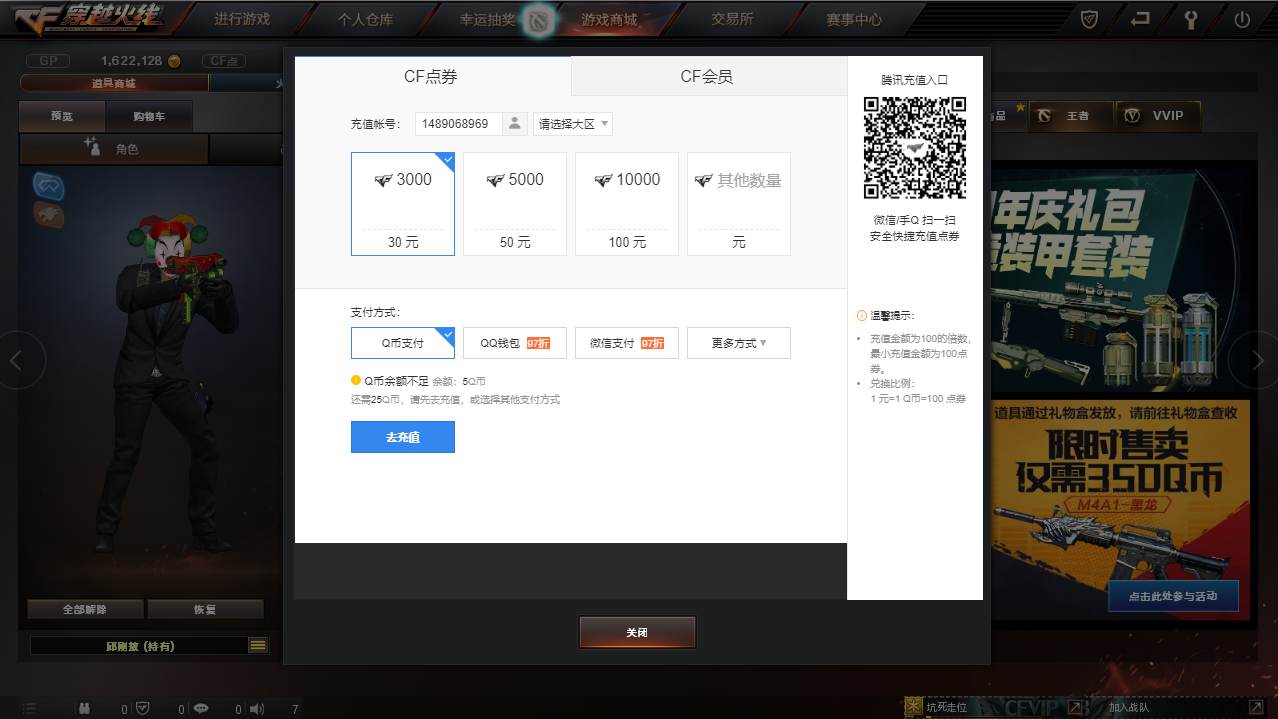This screenshot has width=1278, height=719.
Task: Click the round emblem beside 幸运抽奖
Action: pos(540,19)
